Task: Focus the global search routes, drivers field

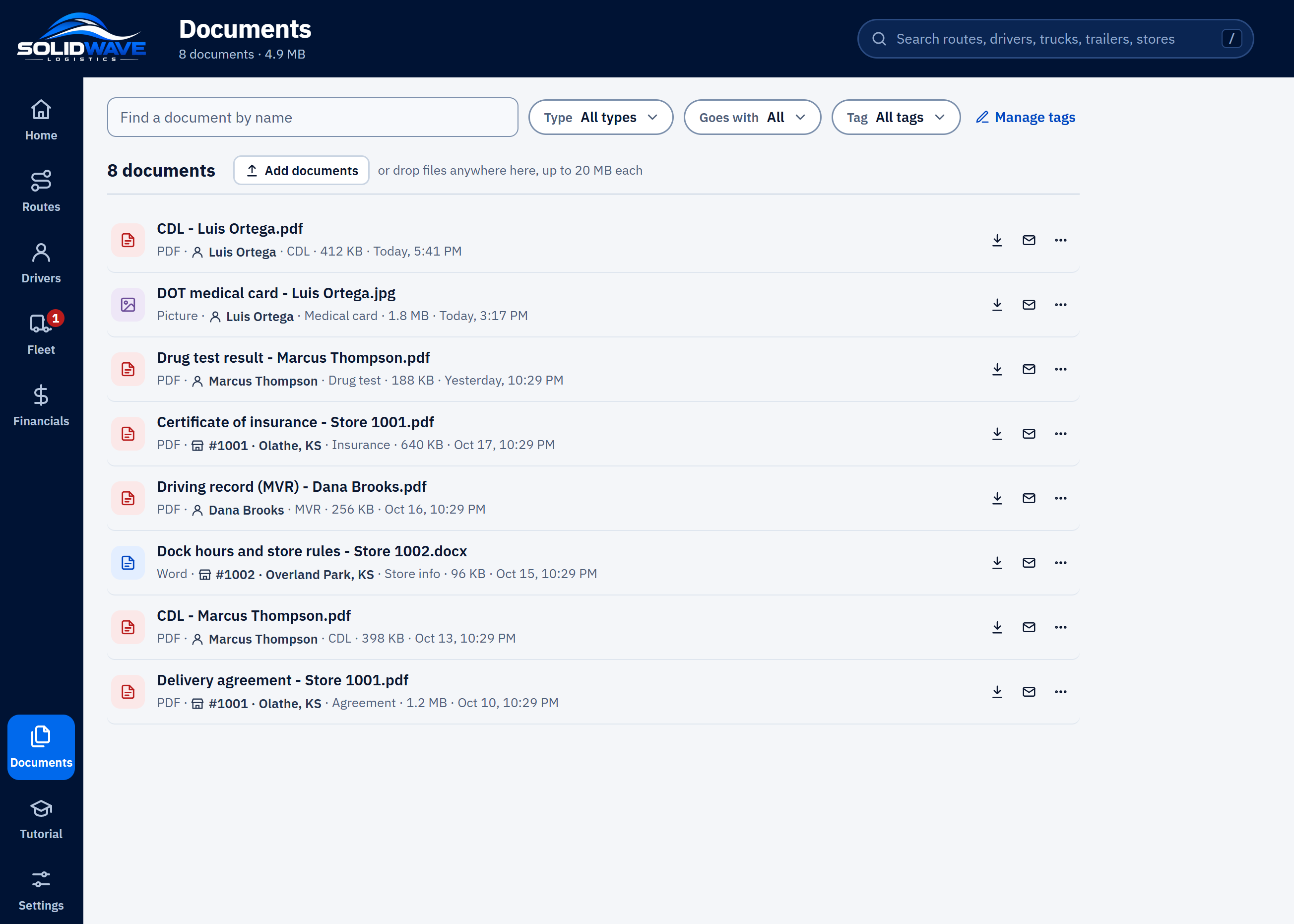Action: (1055, 39)
